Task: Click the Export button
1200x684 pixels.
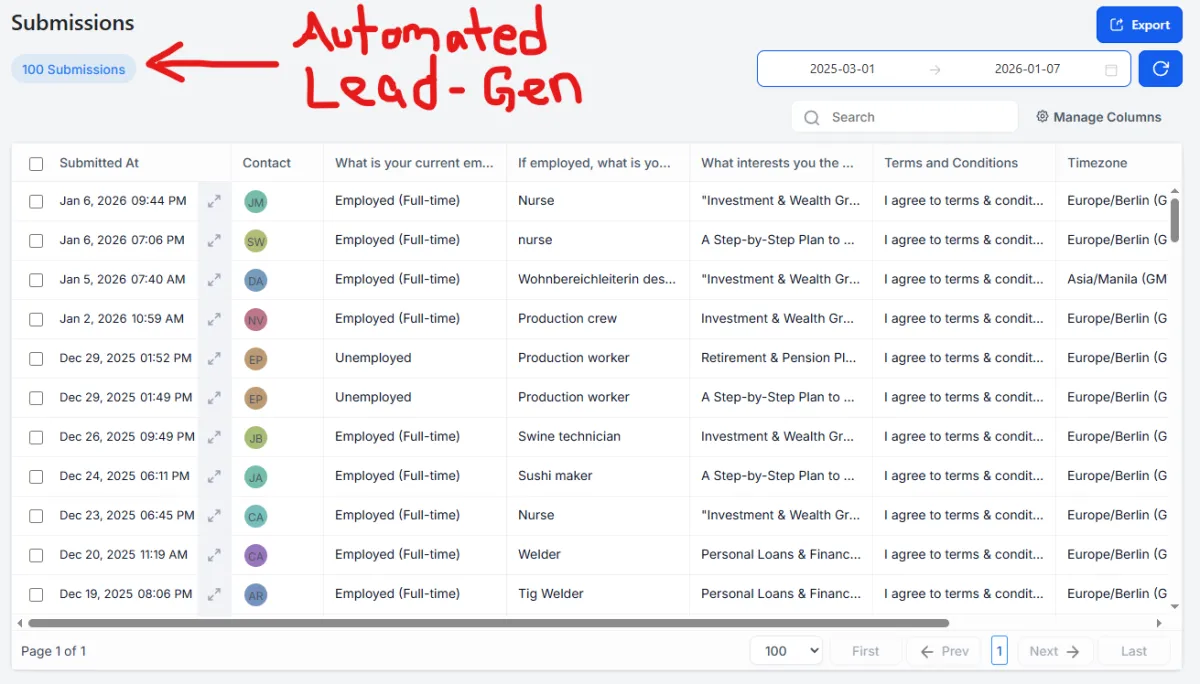Action: point(1139,25)
